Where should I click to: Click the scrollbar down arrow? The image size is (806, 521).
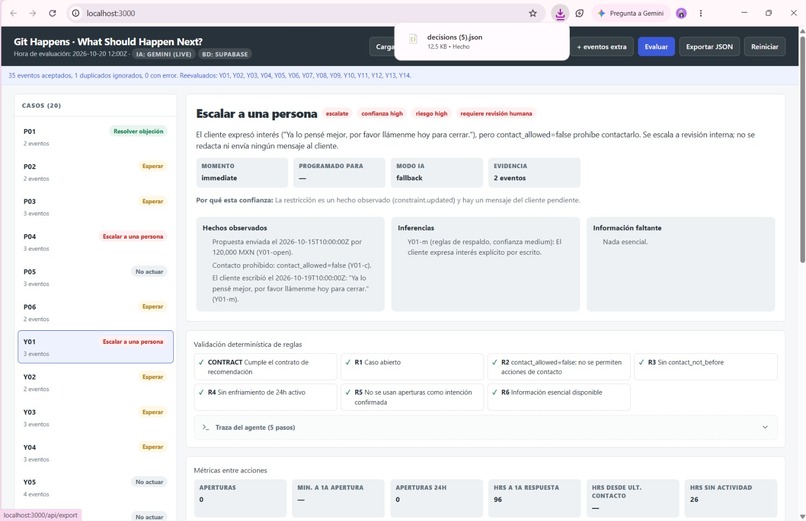coord(802,516)
